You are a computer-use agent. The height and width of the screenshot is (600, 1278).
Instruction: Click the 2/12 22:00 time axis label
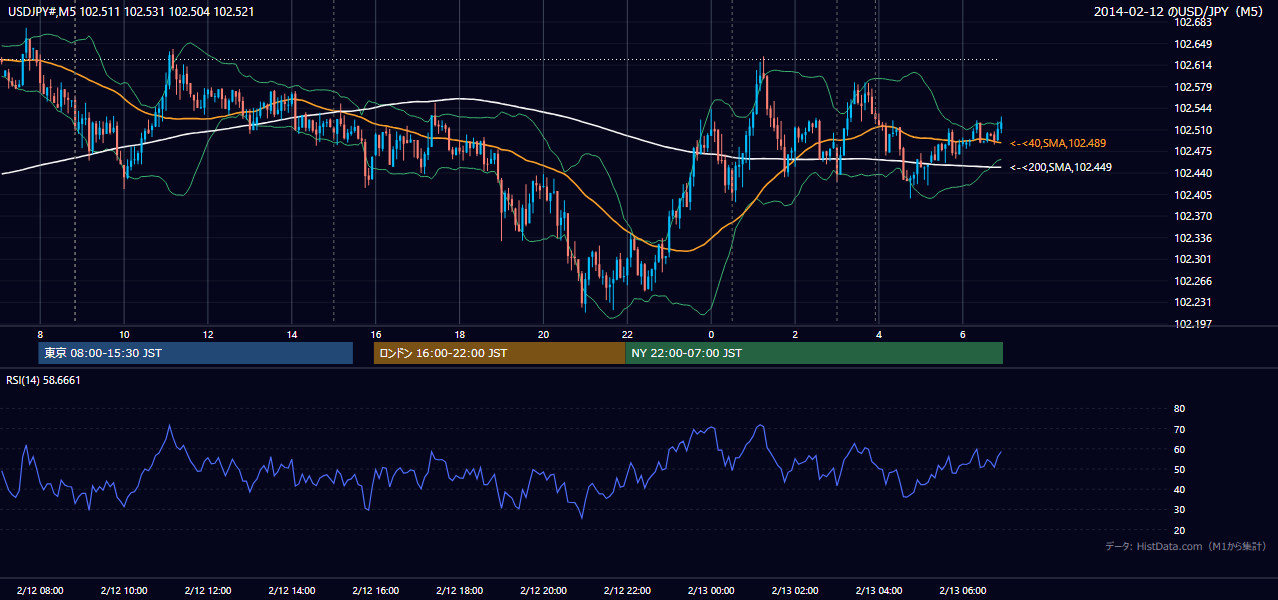pyautogui.click(x=628, y=591)
